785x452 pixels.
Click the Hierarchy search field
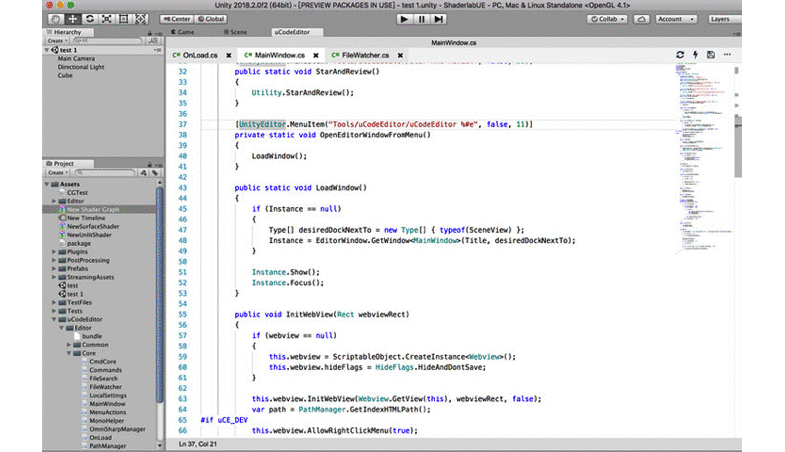pos(107,41)
